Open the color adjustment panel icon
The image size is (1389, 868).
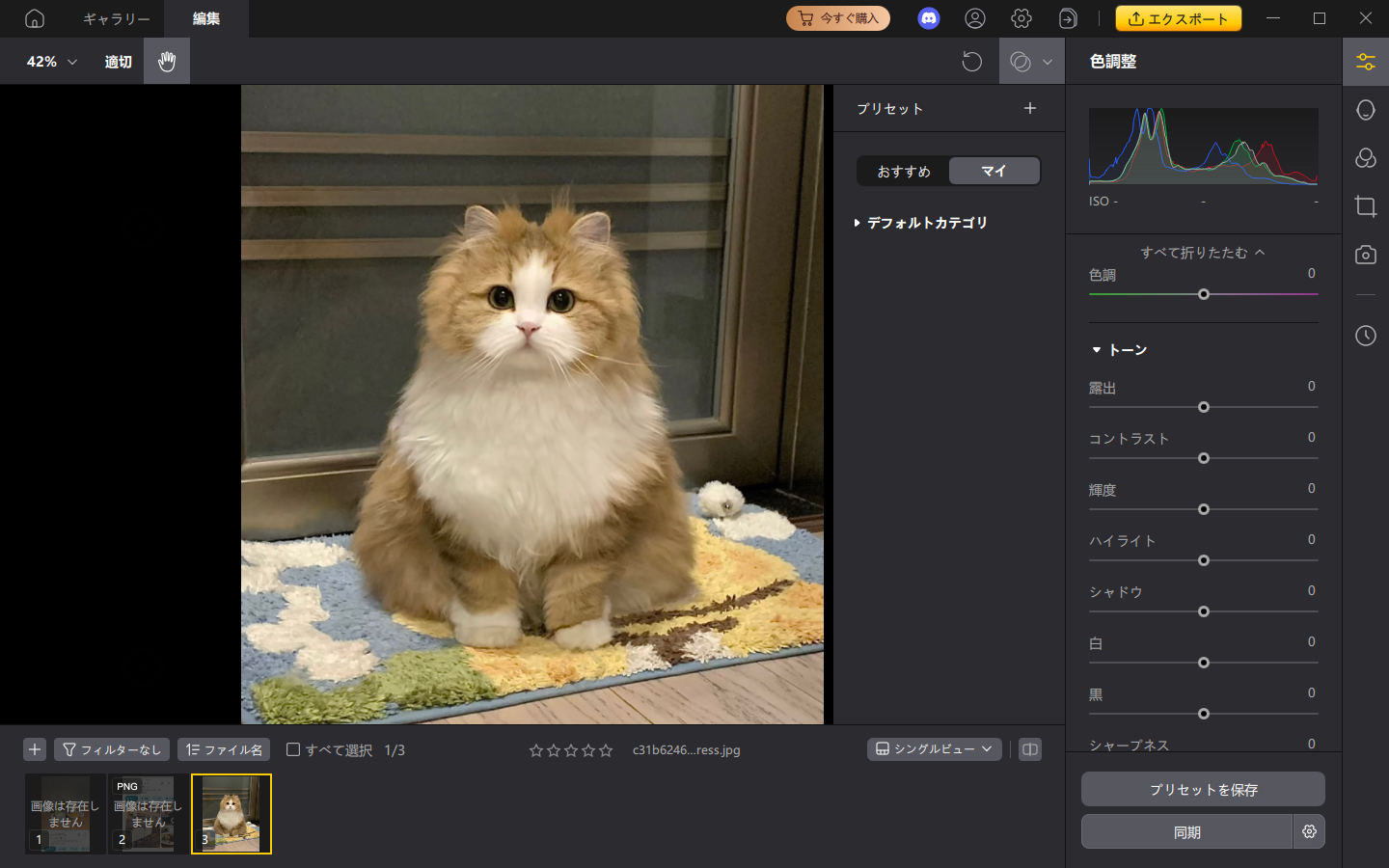[x=1366, y=61]
